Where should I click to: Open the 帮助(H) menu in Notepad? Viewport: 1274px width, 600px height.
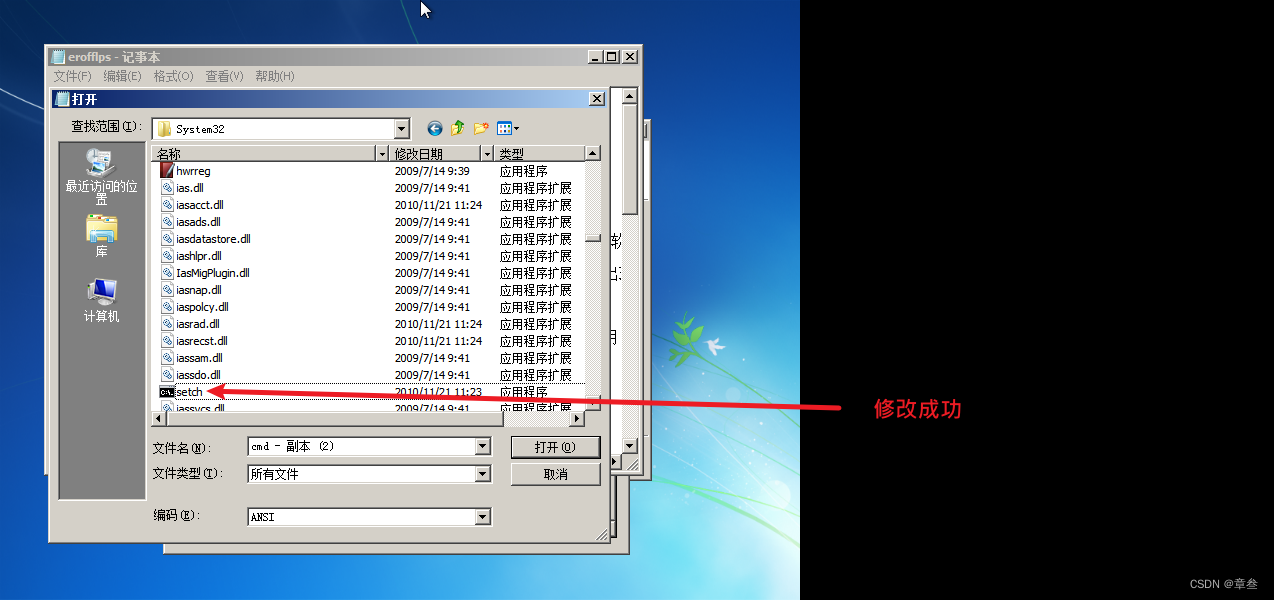275,76
